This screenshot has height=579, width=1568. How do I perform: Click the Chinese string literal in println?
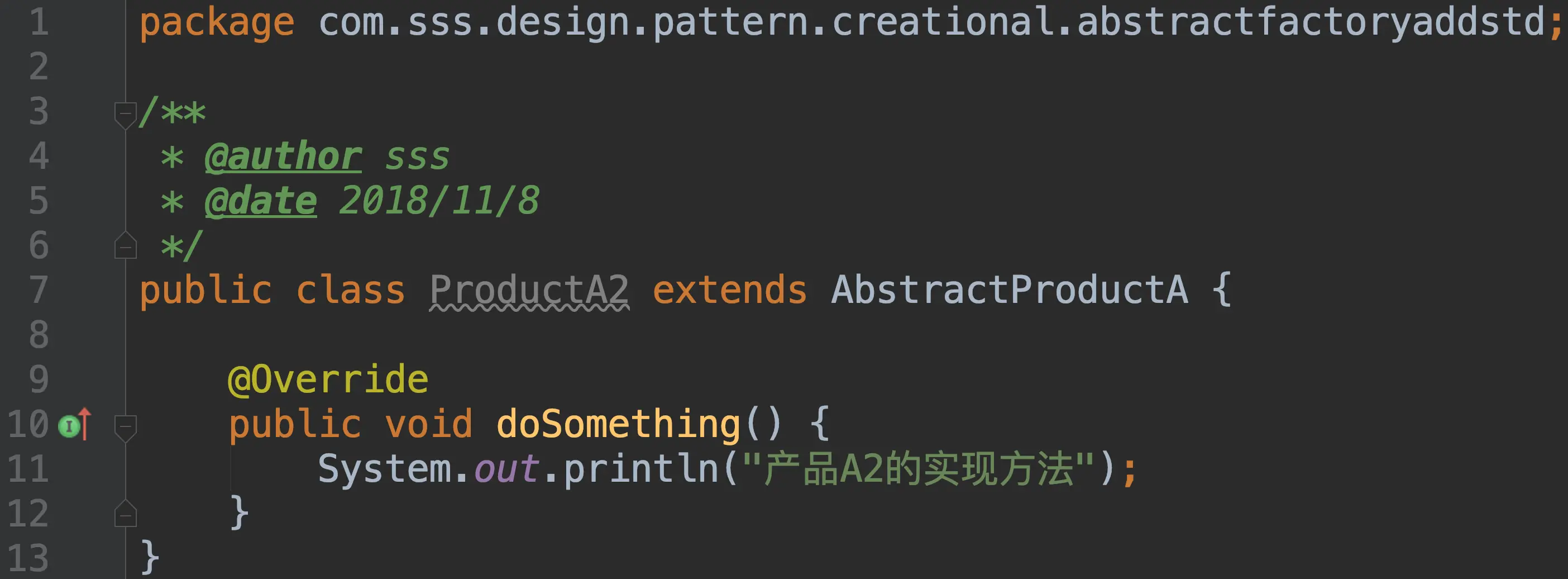pos(919,469)
